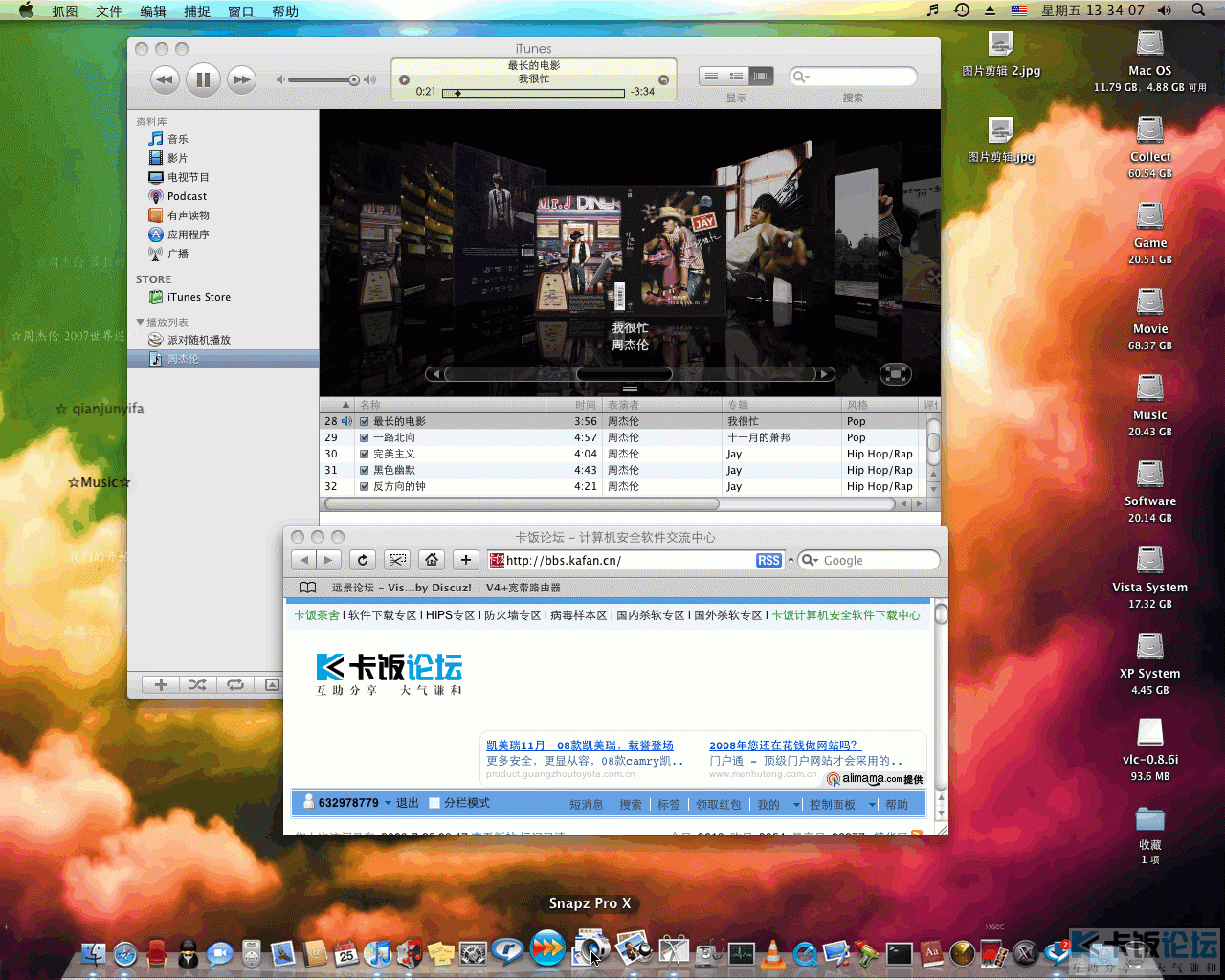Uncheck song 完美主义
1225x980 pixels.
364,454
